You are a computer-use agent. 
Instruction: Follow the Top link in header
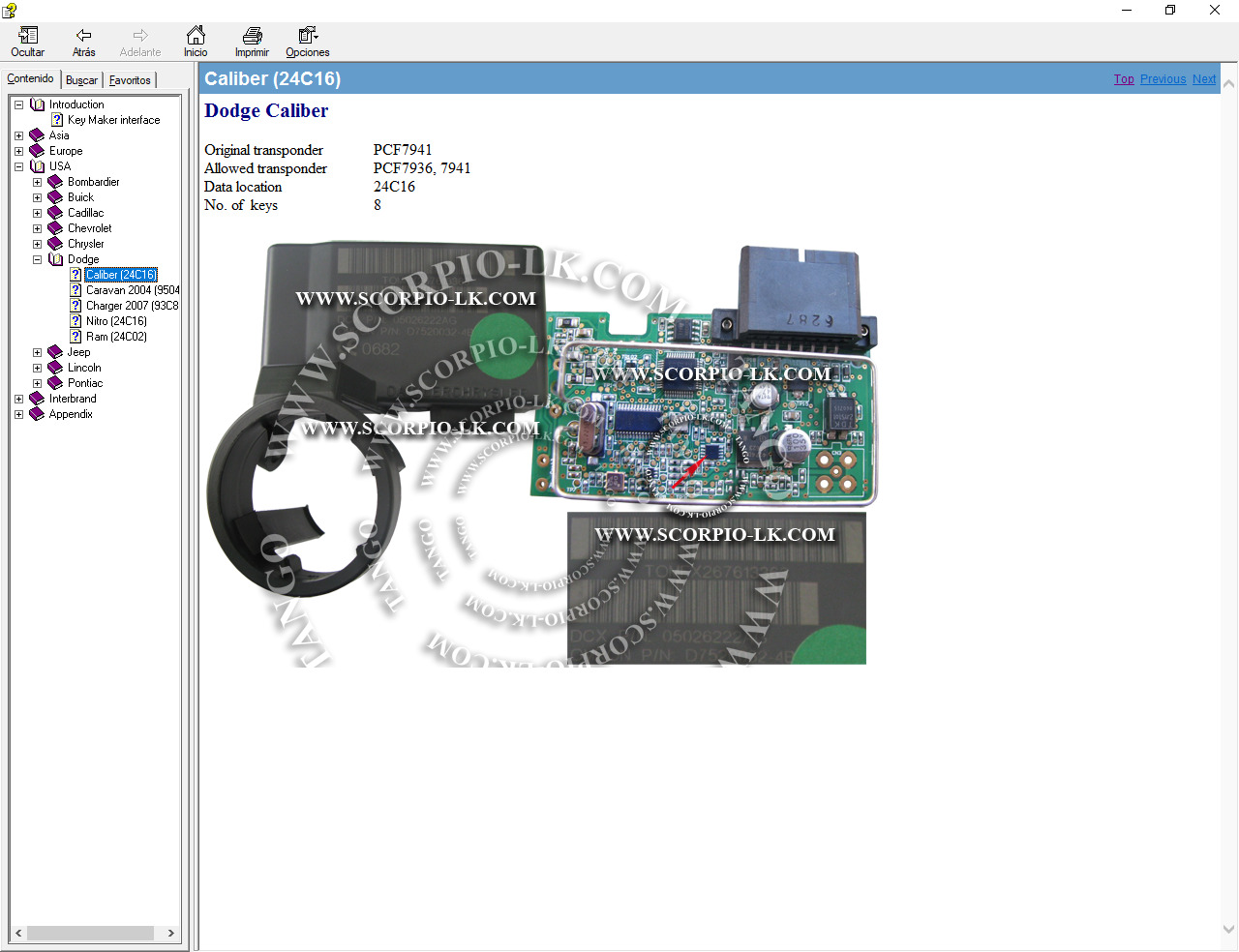1124,79
